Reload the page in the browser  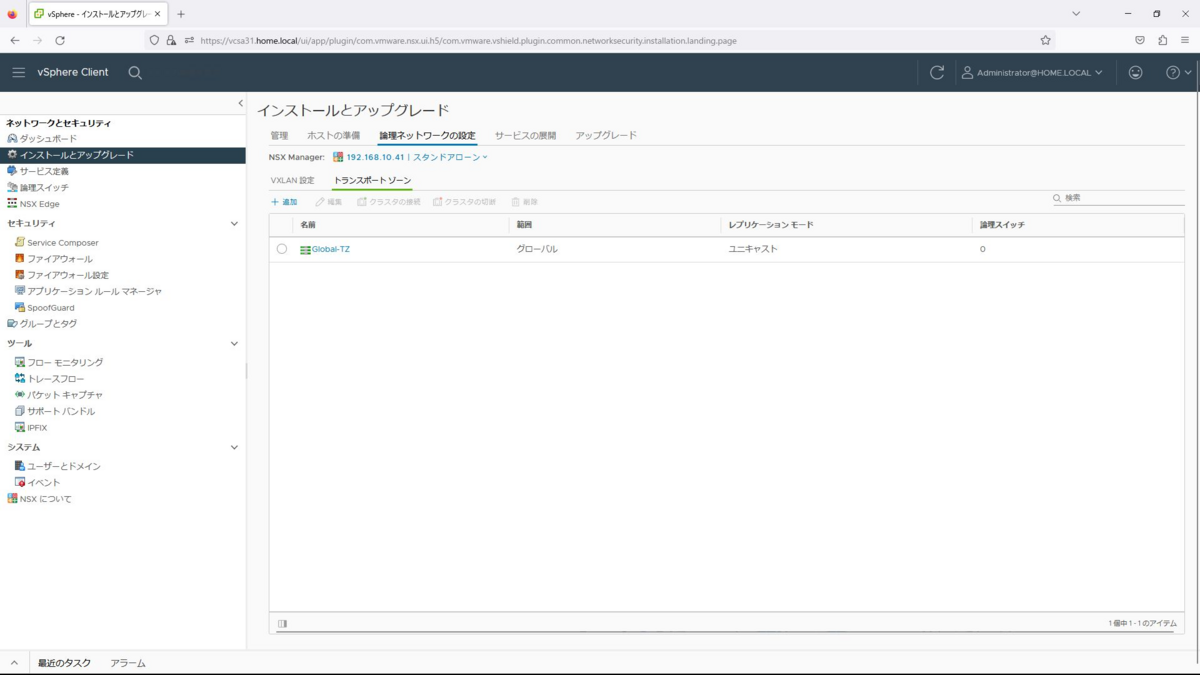(60, 40)
